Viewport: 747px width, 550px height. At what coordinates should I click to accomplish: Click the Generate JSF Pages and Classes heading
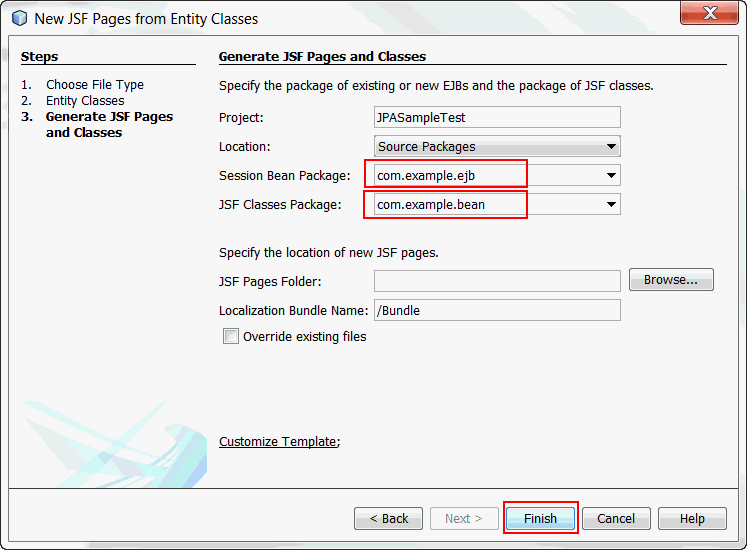point(323,56)
